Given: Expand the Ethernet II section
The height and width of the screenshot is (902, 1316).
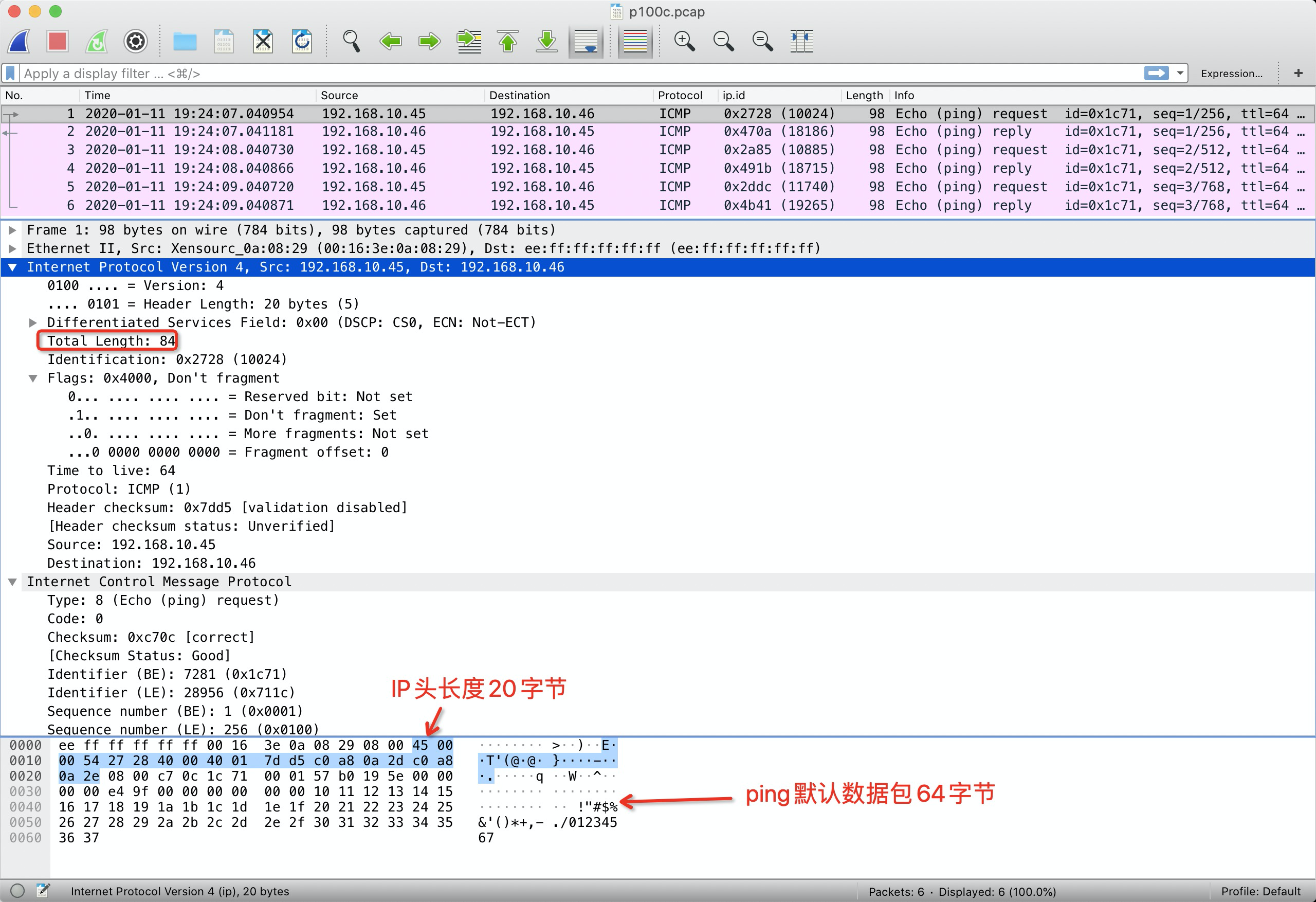Looking at the screenshot, I should click(12, 248).
